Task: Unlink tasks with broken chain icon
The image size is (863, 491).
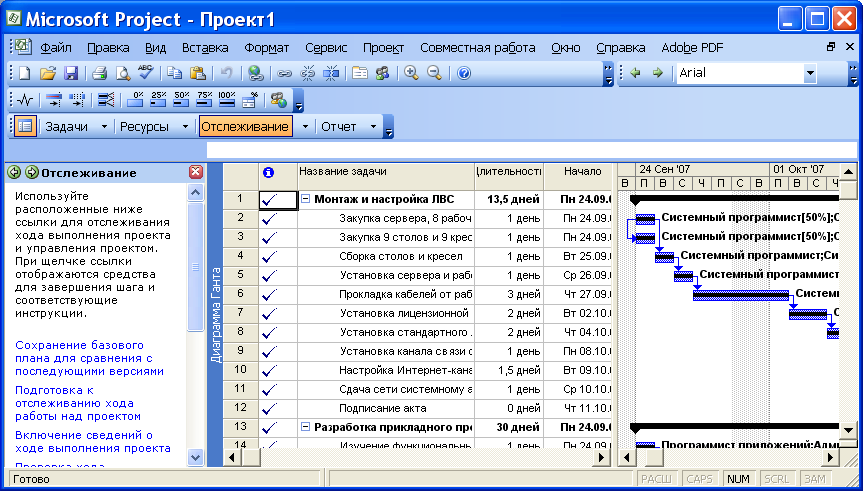Action: pyautogui.click(x=308, y=73)
